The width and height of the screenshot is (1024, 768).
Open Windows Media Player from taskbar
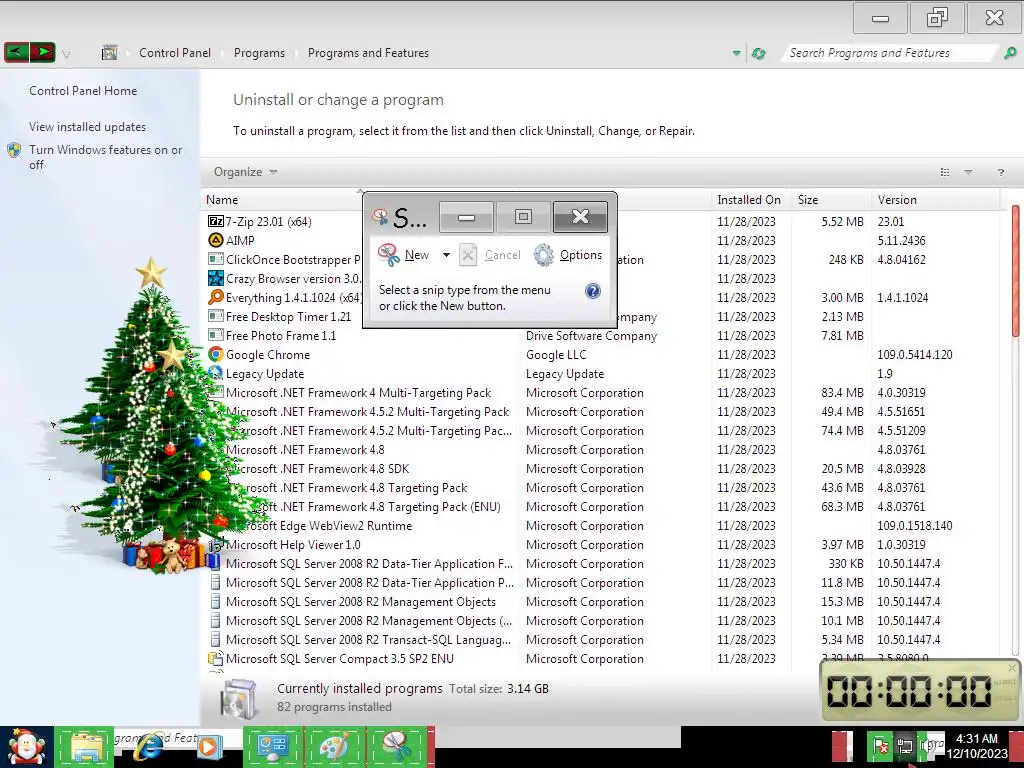click(208, 747)
